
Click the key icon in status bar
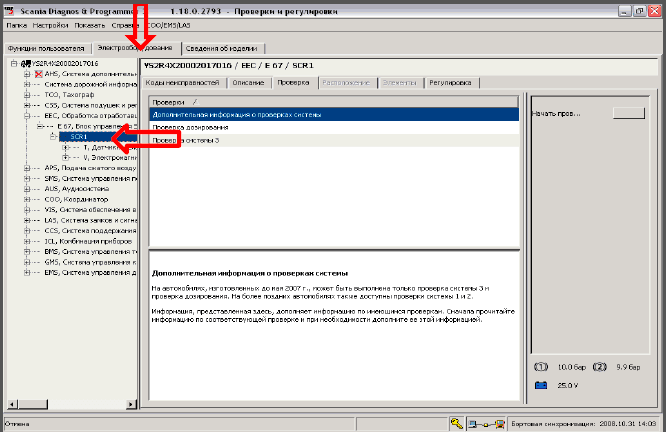pyautogui.click(x=456, y=424)
